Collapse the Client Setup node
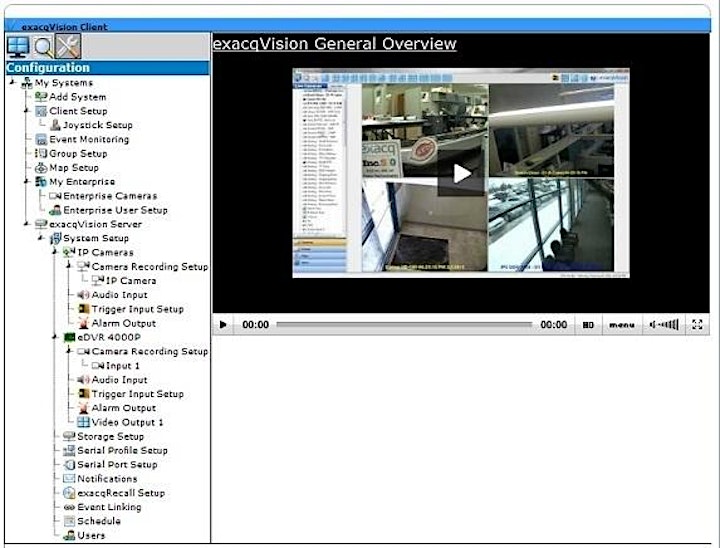Image resolution: width=720 pixels, height=548 pixels. click(27, 111)
